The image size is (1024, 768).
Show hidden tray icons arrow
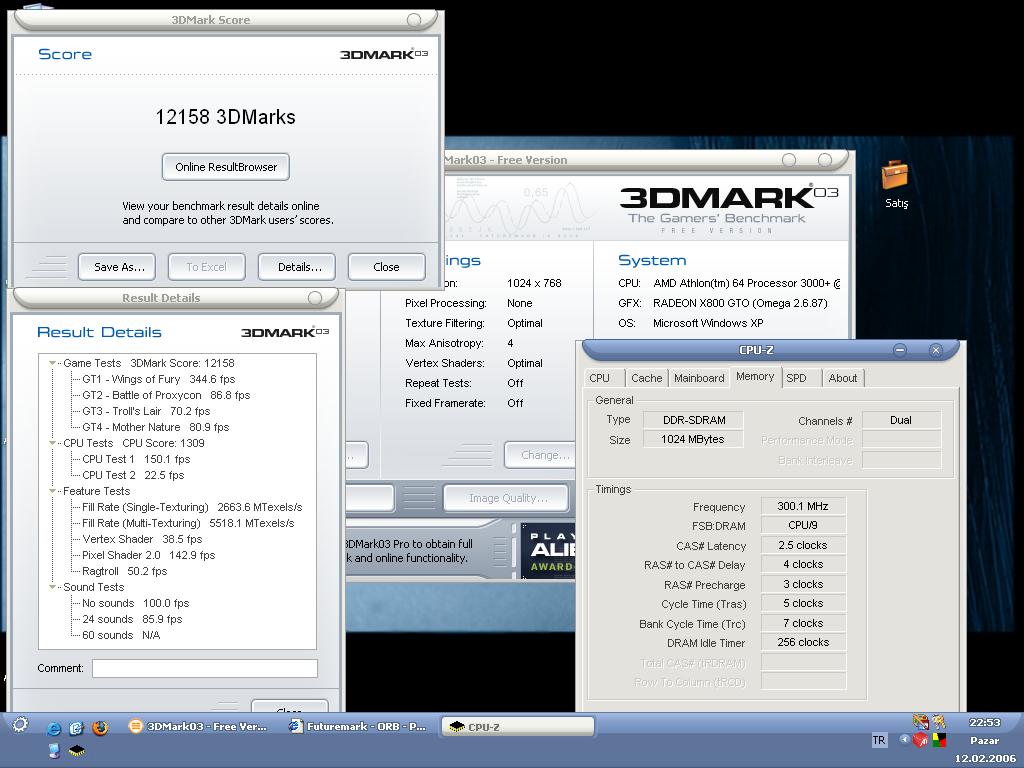point(904,740)
